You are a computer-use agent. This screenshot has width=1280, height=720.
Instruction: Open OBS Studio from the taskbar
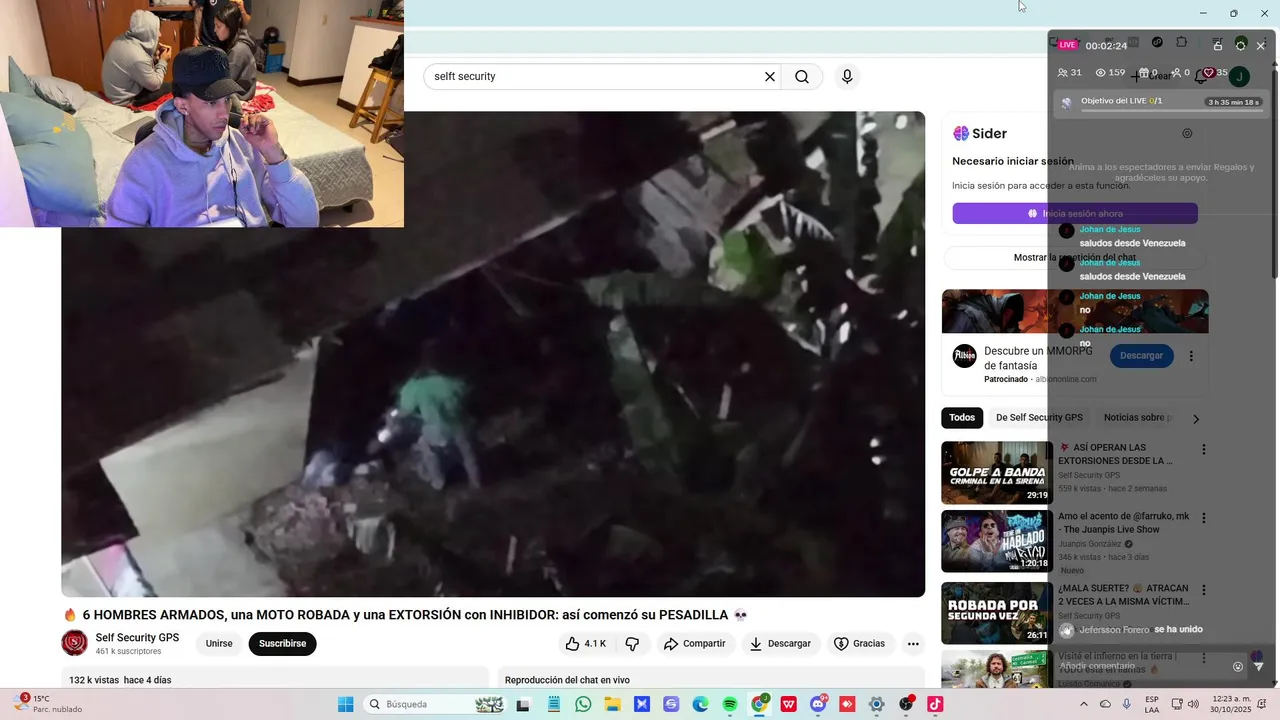coord(906,704)
